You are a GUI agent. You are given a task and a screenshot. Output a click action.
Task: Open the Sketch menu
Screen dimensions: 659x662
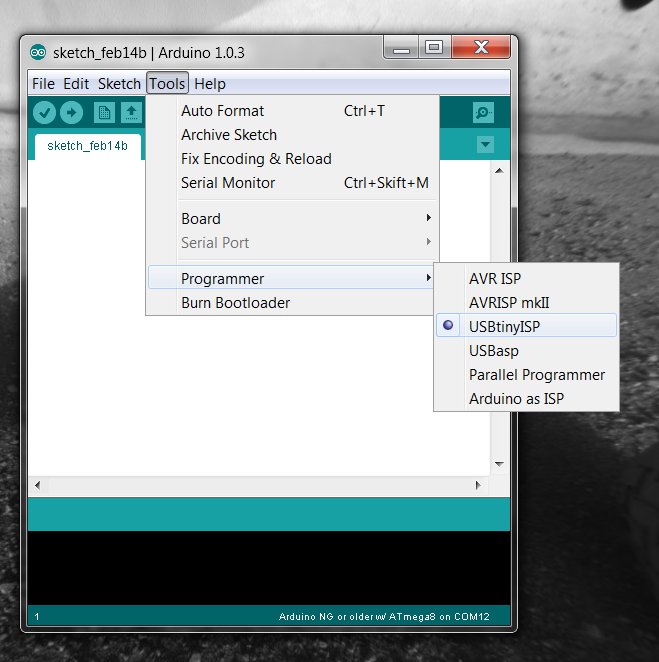coord(119,84)
